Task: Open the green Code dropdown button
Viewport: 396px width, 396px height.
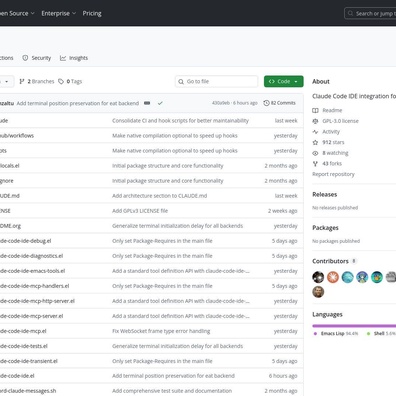Action: pyautogui.click(x=284, y=81)
